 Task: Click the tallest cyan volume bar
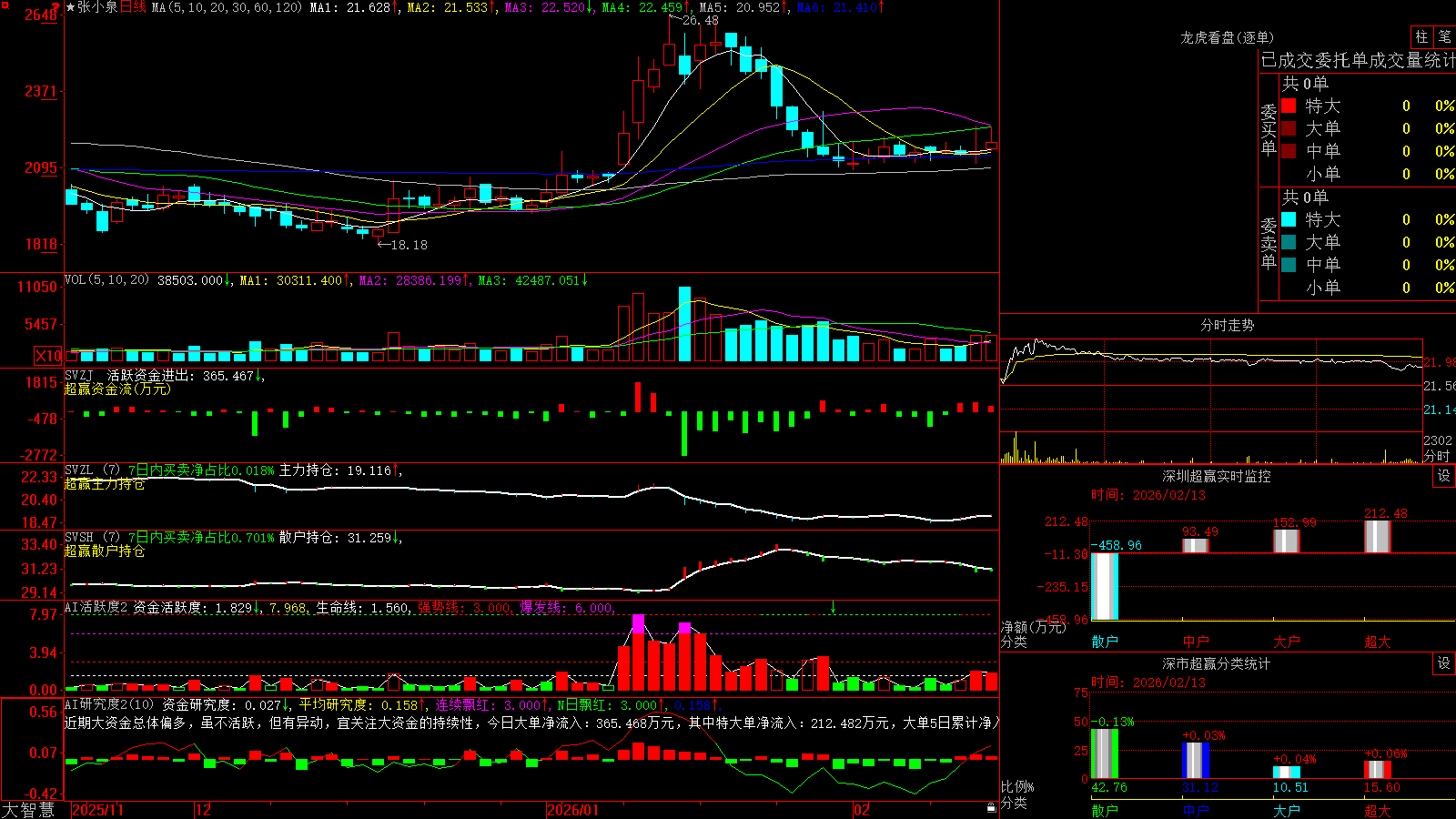(684, 324)
